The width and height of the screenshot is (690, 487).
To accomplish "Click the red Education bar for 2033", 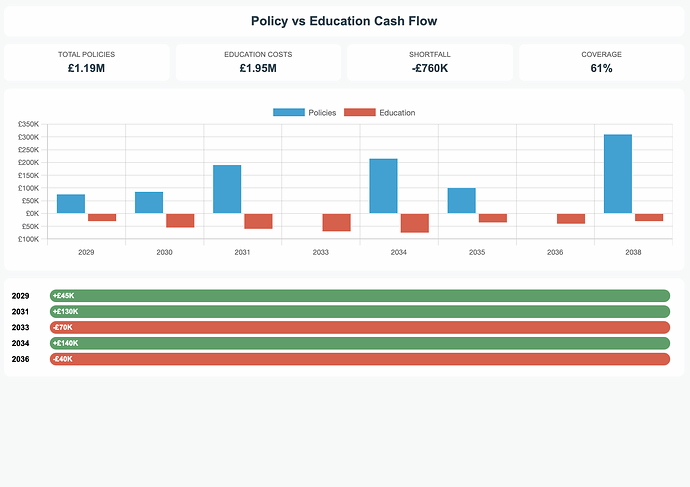I will tap(336, 222).
